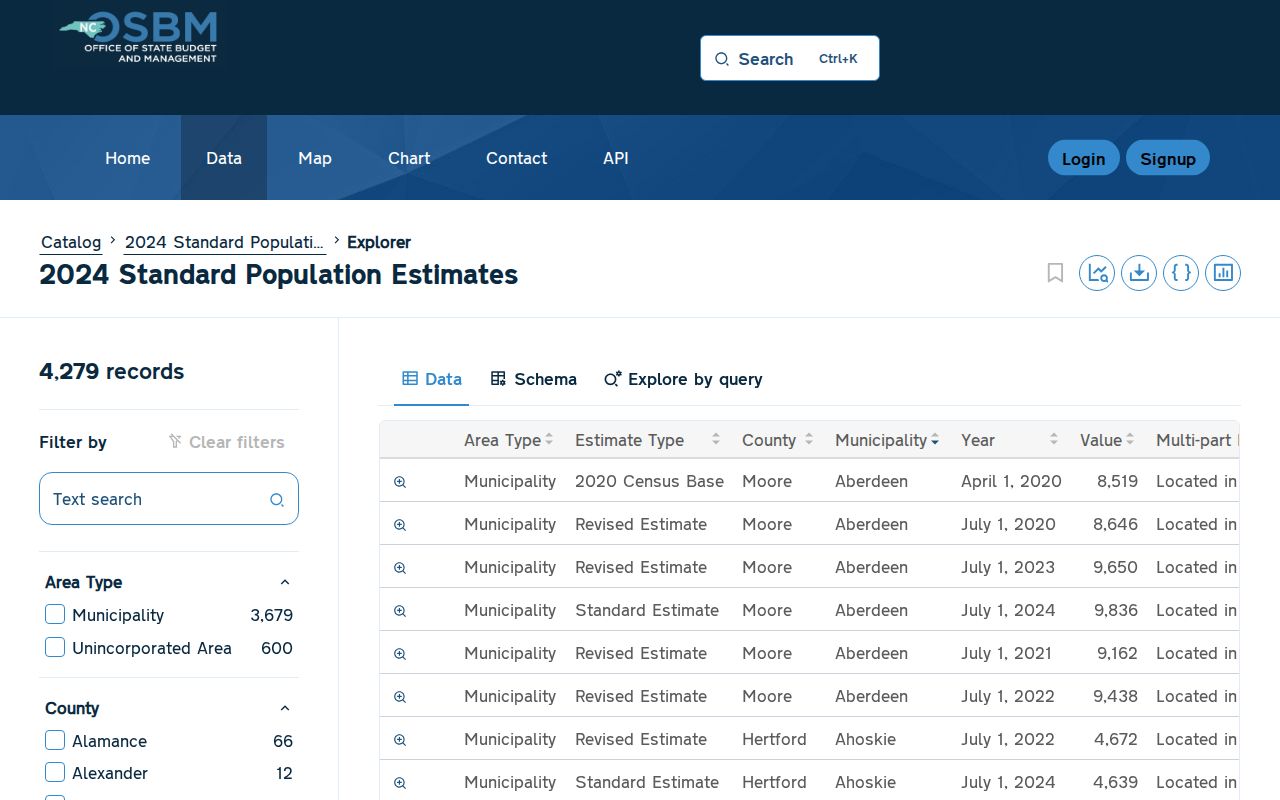View details of Aberdeen July 1, 2023 row
The width and height of the screenshot is (1280, 800).
point(400,568)
